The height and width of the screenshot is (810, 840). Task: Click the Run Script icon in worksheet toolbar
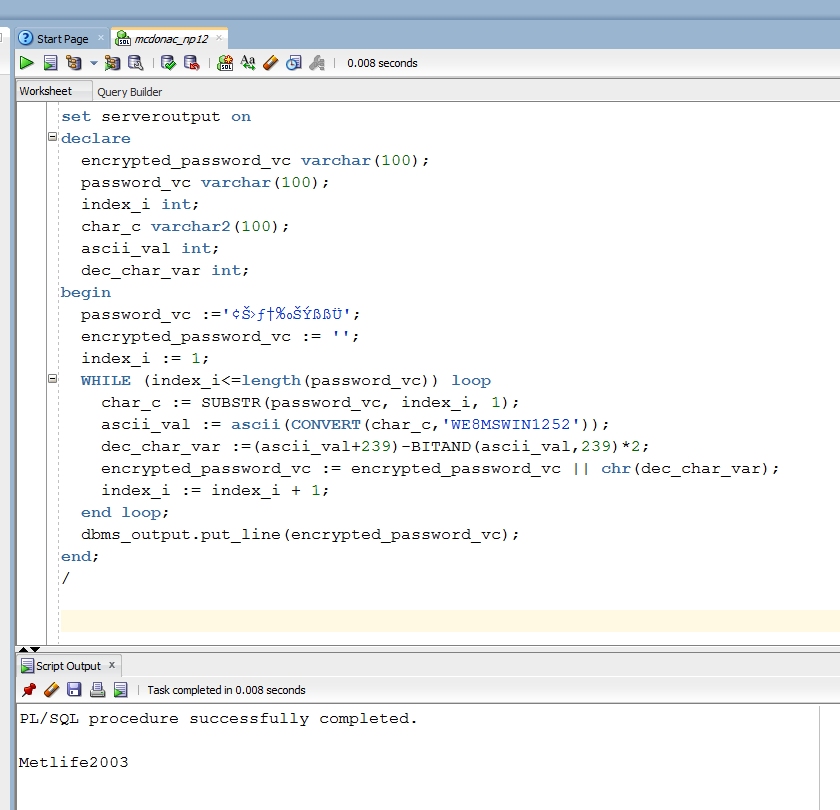tap(50, 63)
